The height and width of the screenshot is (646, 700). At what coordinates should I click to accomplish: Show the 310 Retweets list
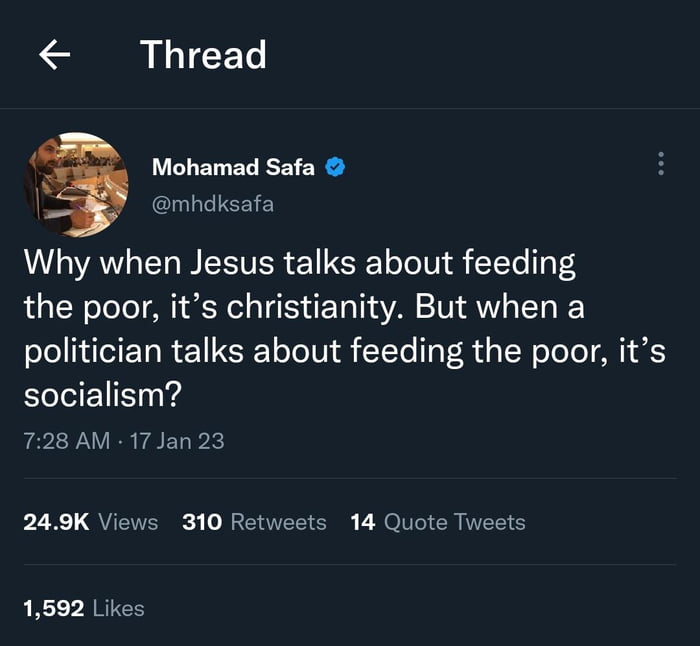pyautogui.click(x=254, y=522)
